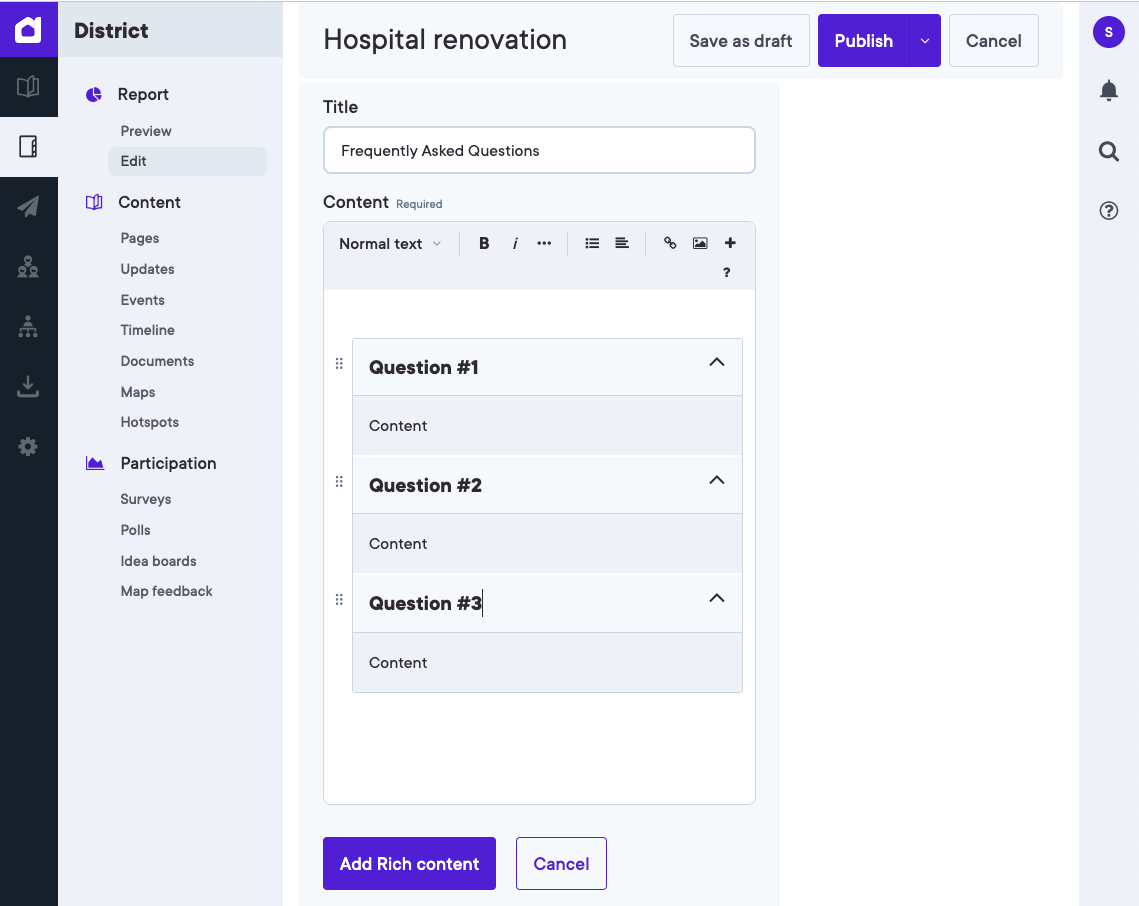Image resolution: width=1139 pixels, height=906 pixels.
Task: Open the Timeline content section
Action: click(148, 330)
